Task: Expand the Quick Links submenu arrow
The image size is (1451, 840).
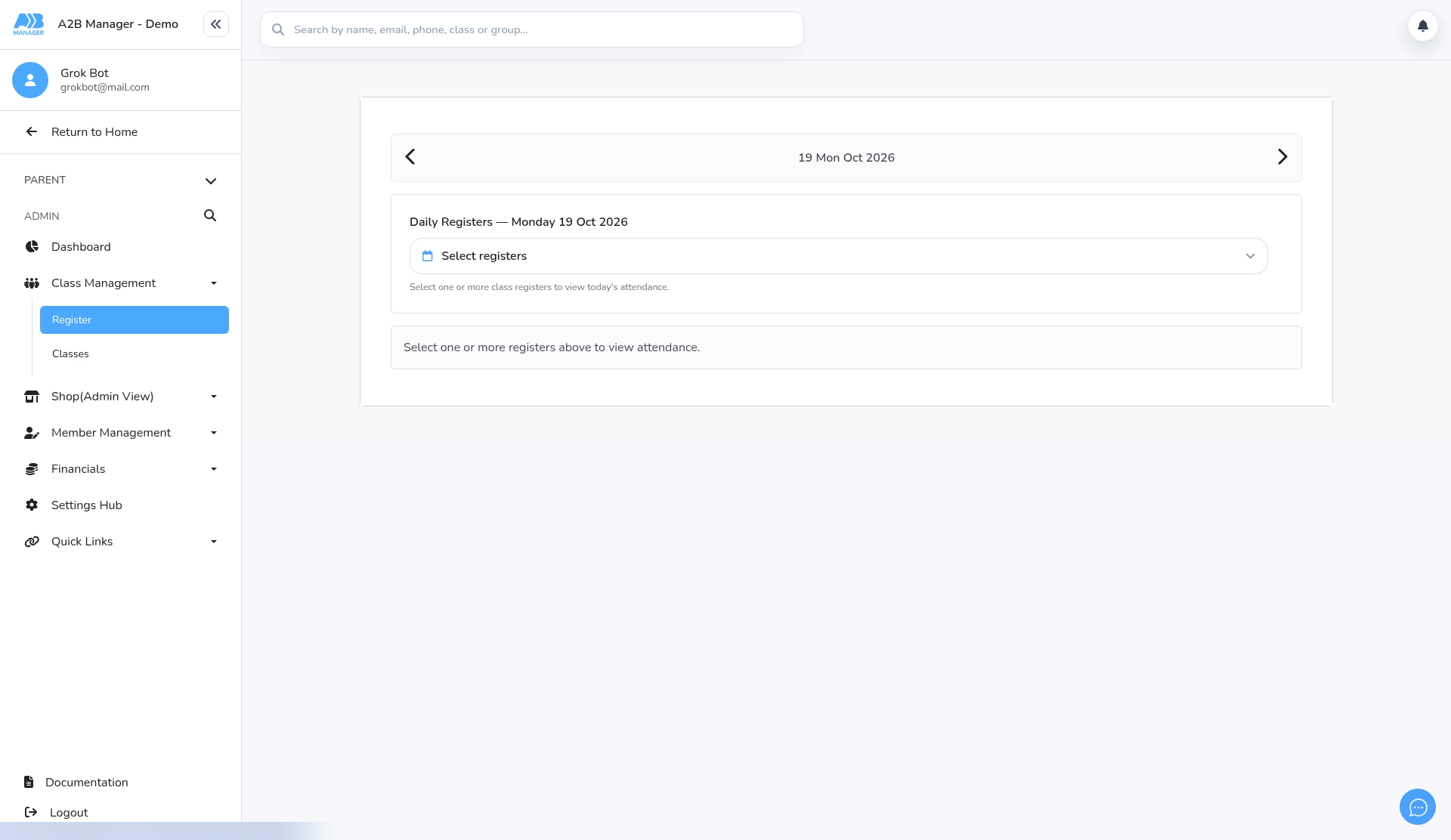Action: click(214, 542)
